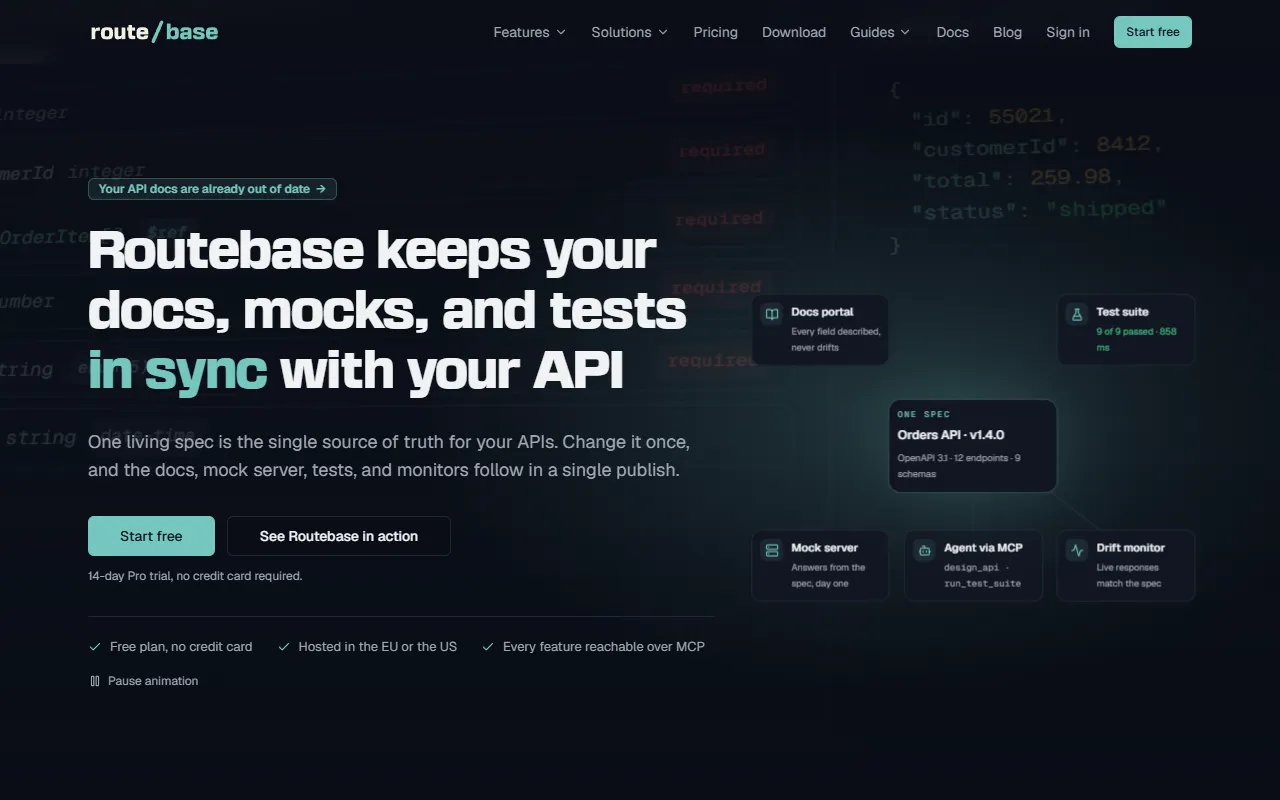Click See Routebase in action

339,536
